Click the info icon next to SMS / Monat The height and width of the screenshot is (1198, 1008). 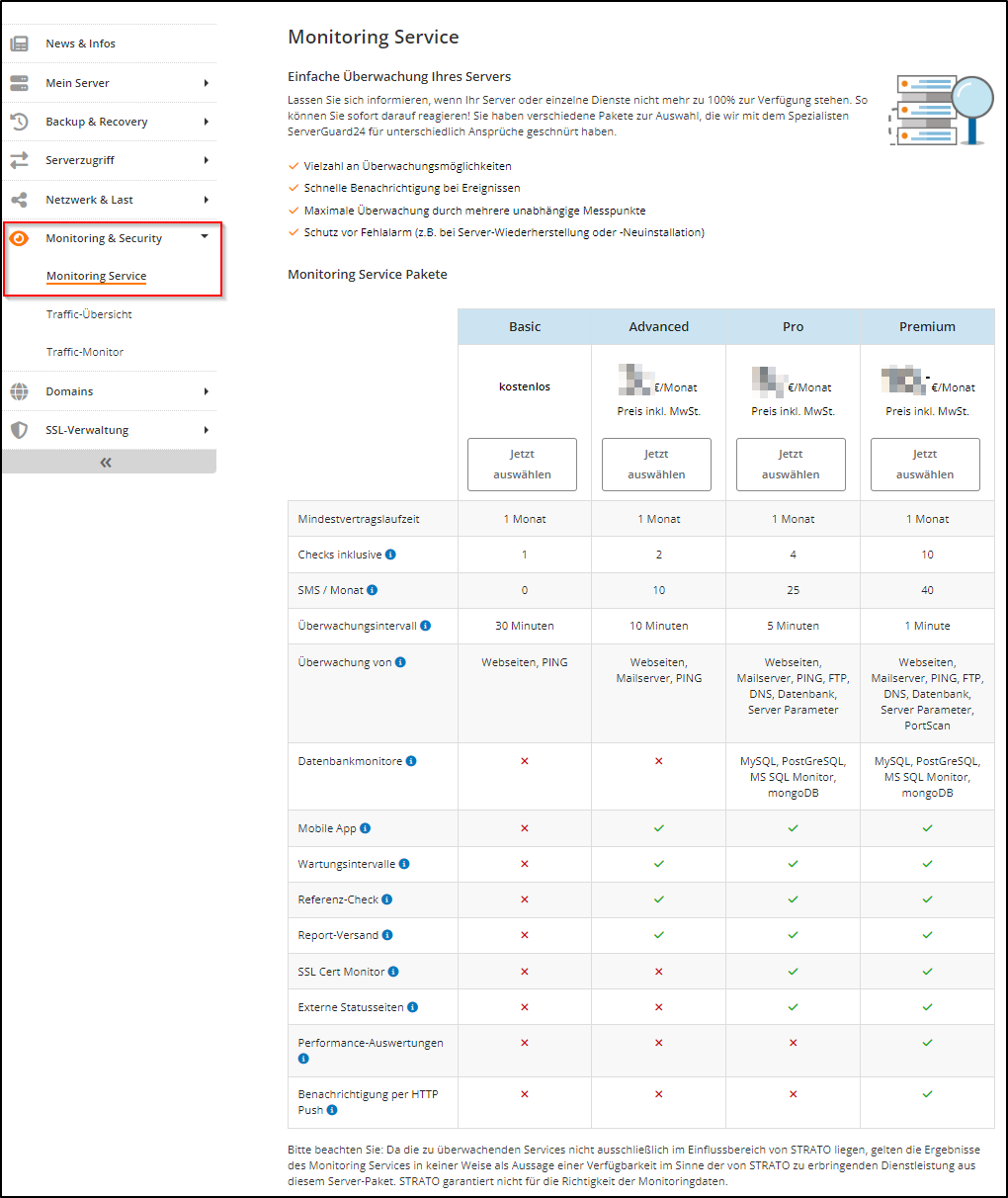[372, 589]
